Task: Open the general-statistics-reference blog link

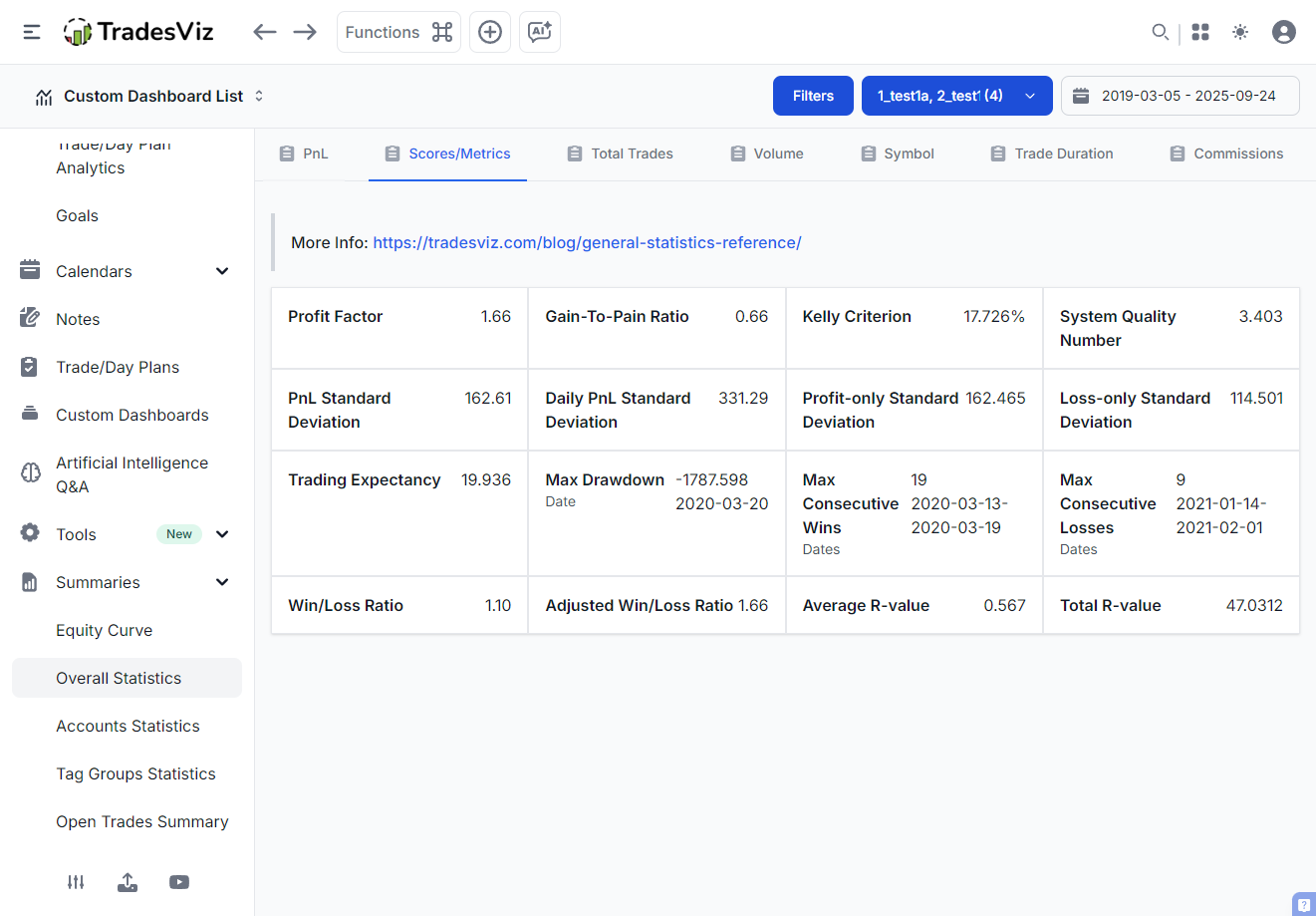Action: [x=587, y=242]
